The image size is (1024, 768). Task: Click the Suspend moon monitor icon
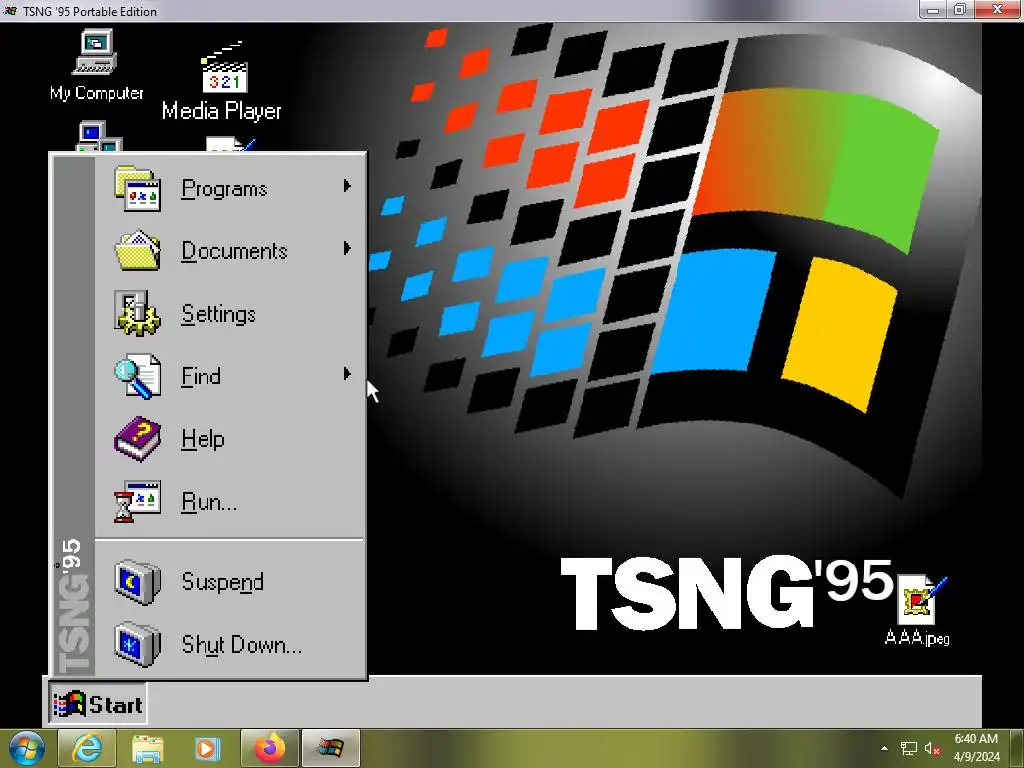tap(138, 581)
